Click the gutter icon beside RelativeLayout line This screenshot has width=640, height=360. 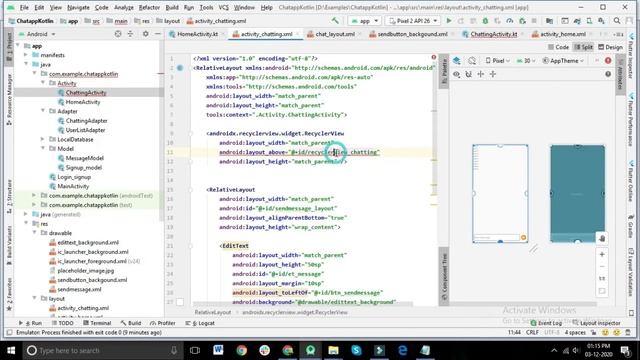180,68
